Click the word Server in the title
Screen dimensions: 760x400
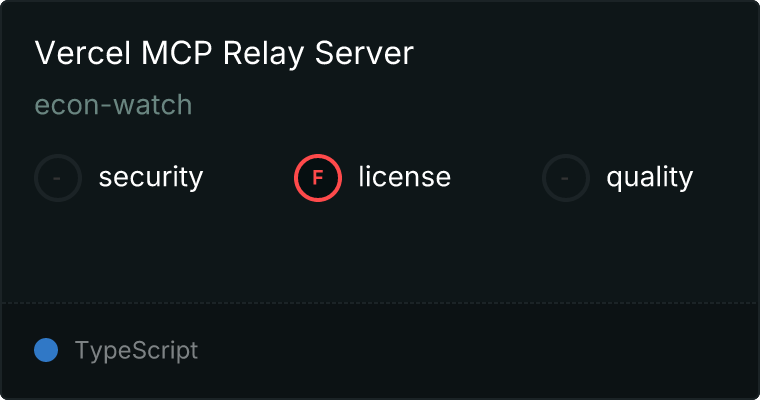[364, 53]
